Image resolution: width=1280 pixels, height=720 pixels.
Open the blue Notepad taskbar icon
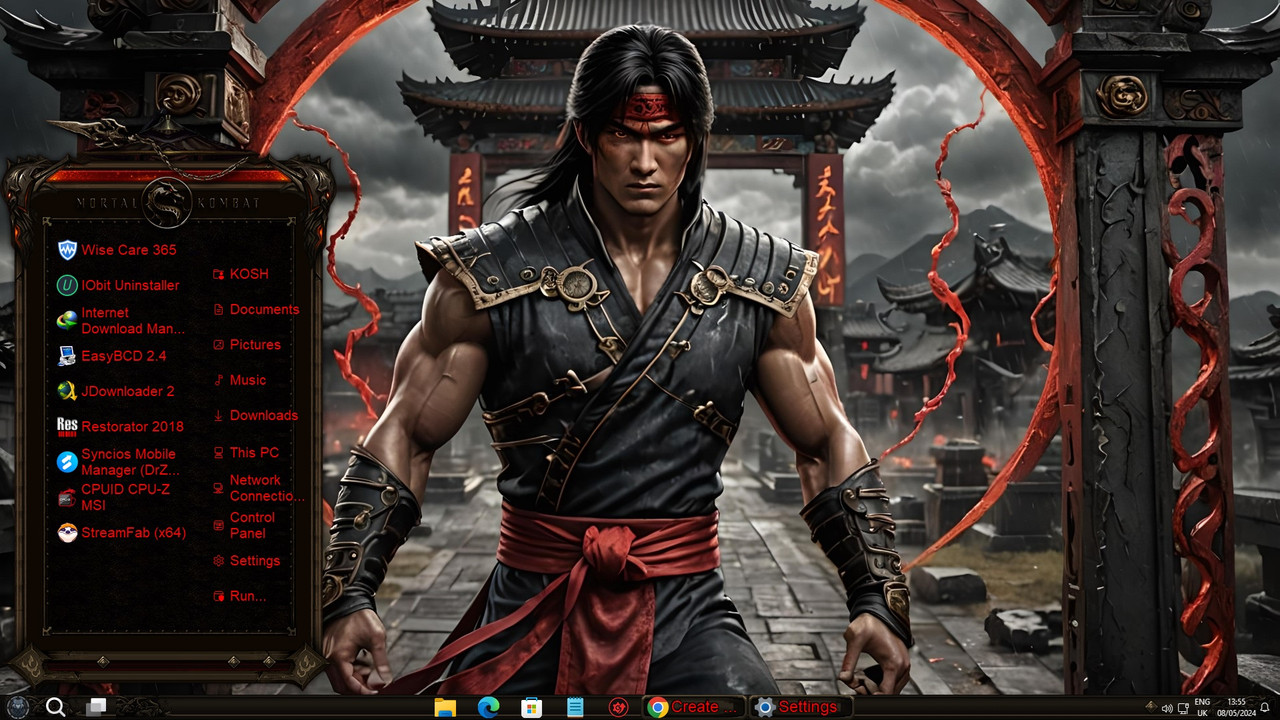575,708
